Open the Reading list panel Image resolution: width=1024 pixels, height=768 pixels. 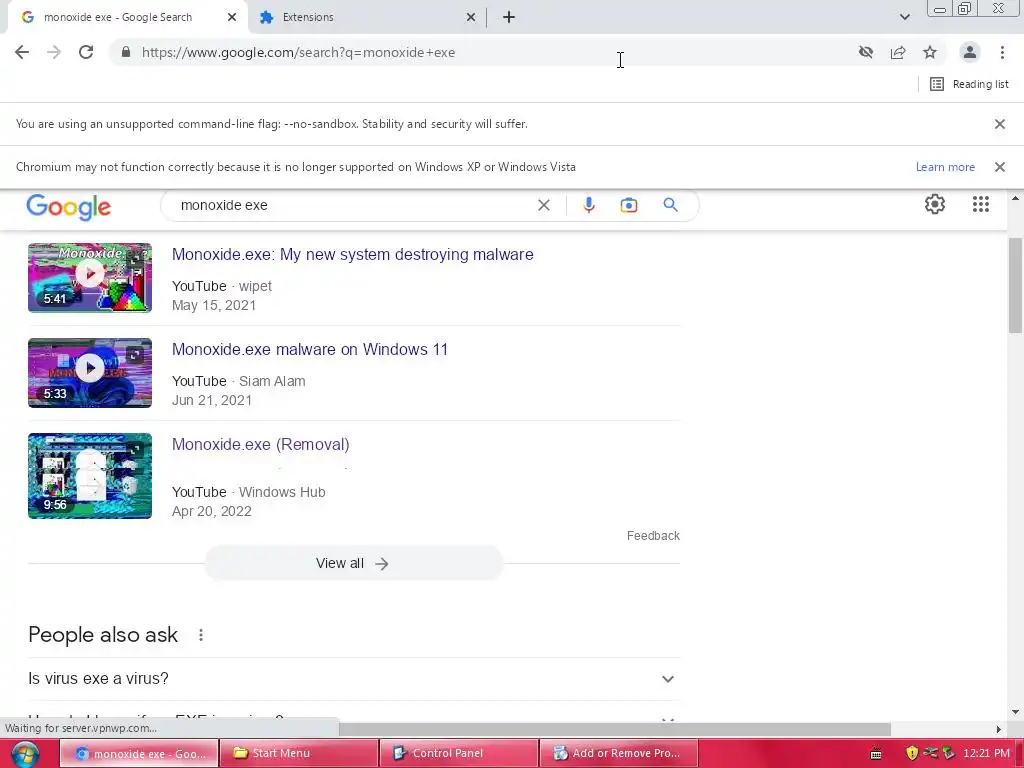(969, 84)
